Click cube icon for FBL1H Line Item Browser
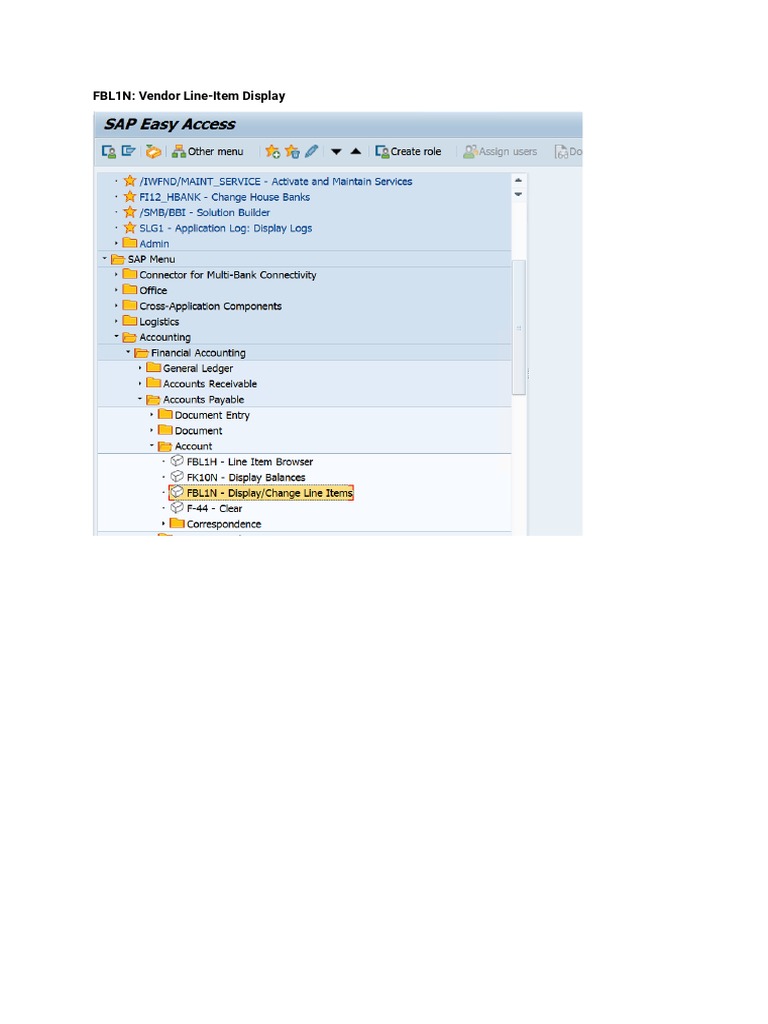768x1024 pixels. pyautogui.click(x=177, y=461)
